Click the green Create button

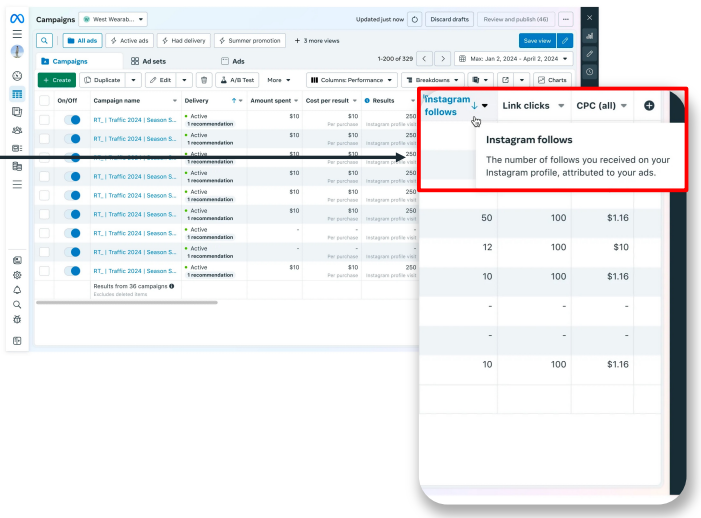pos(57,80)
